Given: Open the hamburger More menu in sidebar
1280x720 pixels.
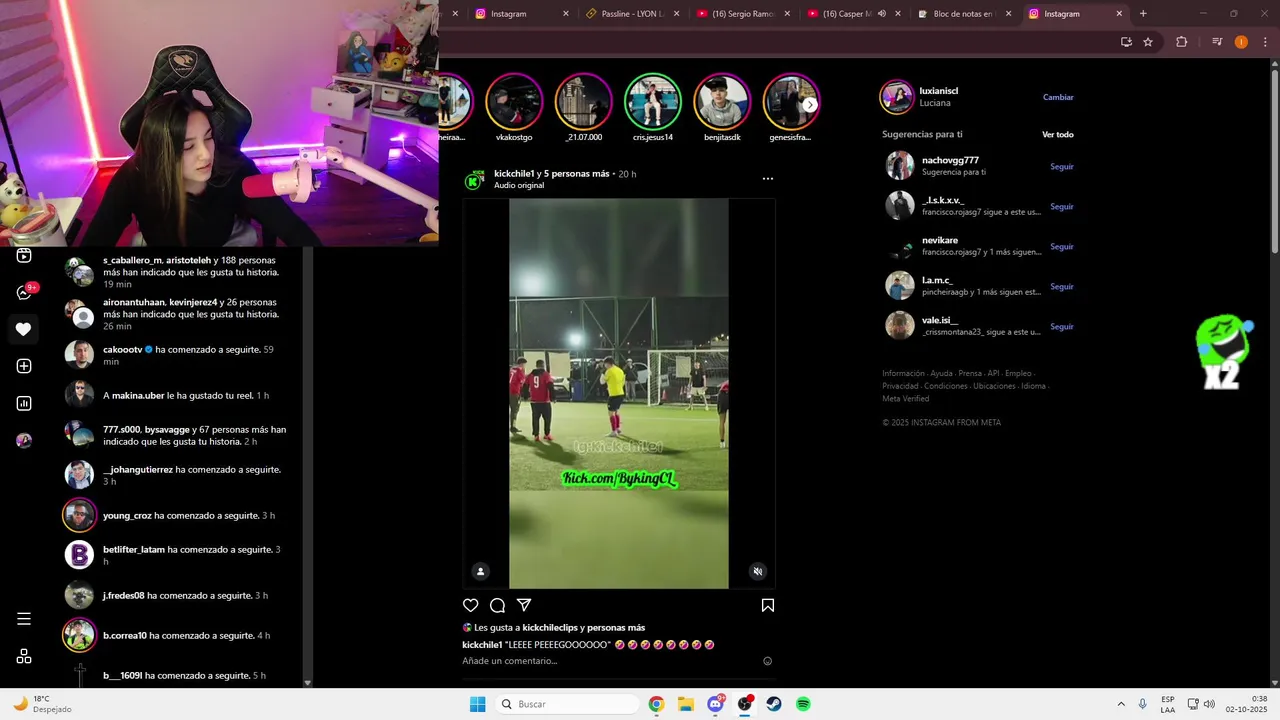Looking at the screenshot, I should pos(24,619).
